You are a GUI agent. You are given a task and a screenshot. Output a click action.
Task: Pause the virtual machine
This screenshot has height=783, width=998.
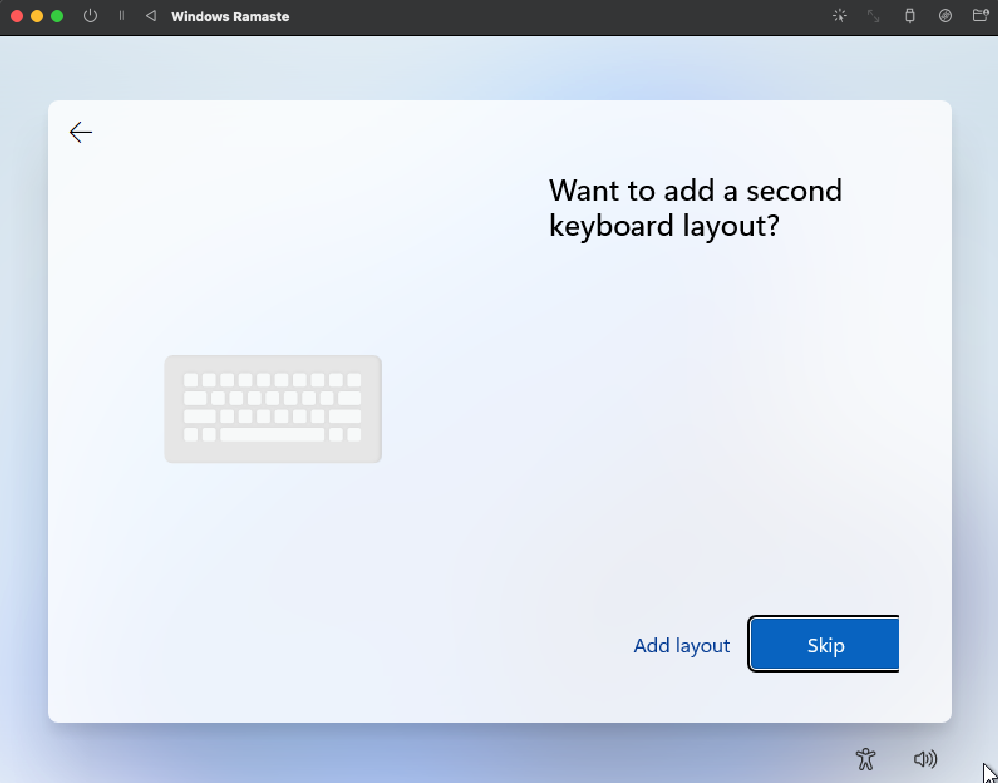(122, 16)
